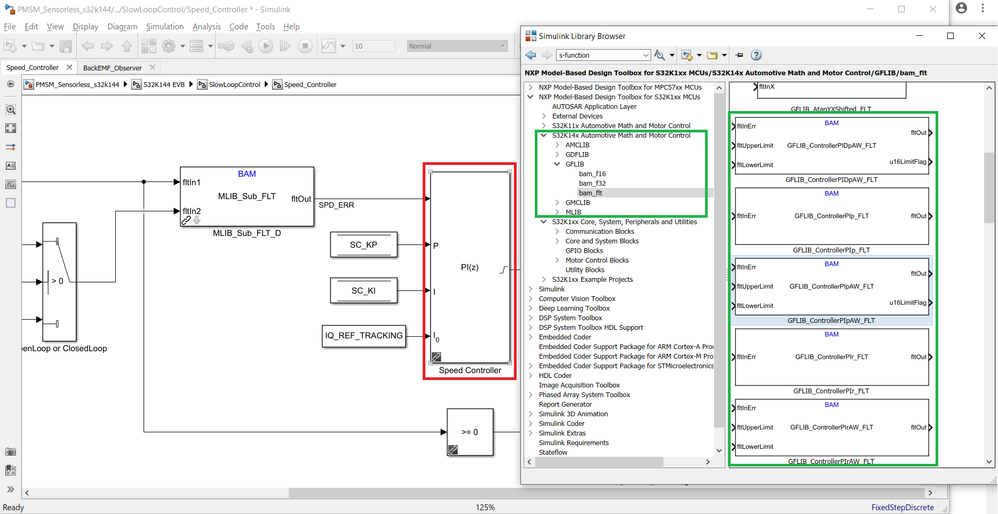
Task: Click the pin icon to keep Library Browser on top
Action: pos(739,55)
